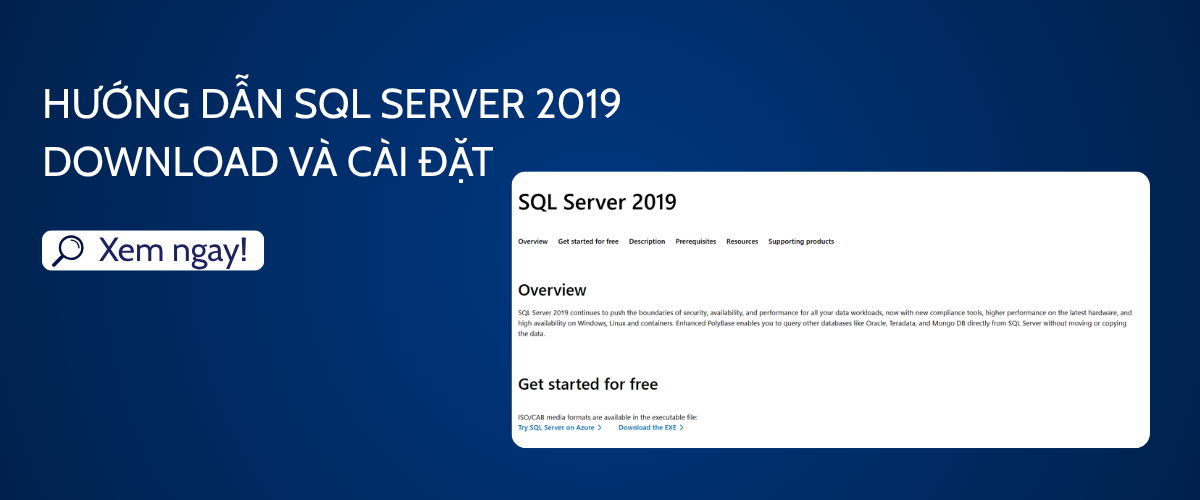Click the Overview description paragraph

(x=825, y=323)
